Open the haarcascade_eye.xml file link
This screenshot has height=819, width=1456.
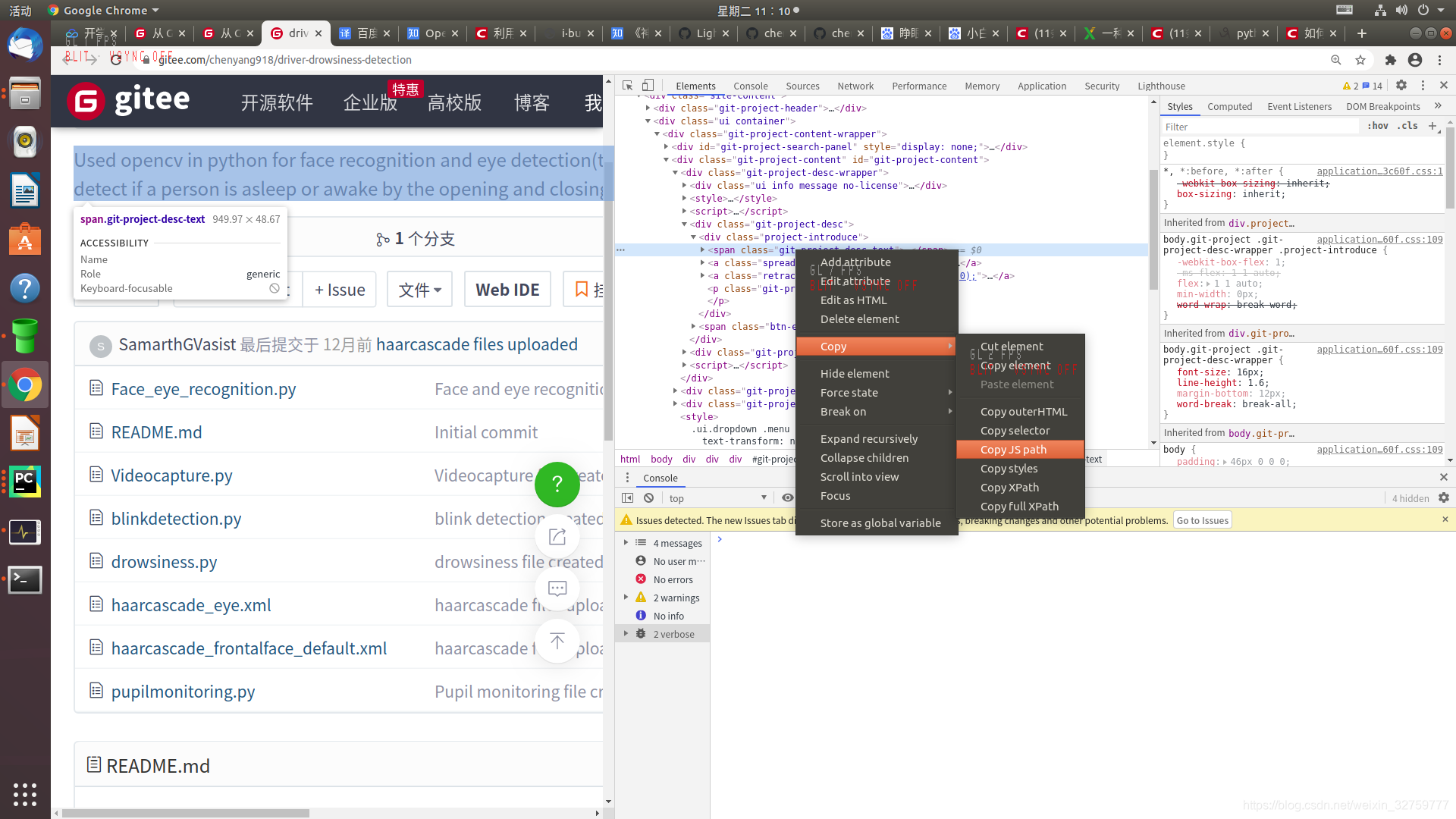coord(191,605)
